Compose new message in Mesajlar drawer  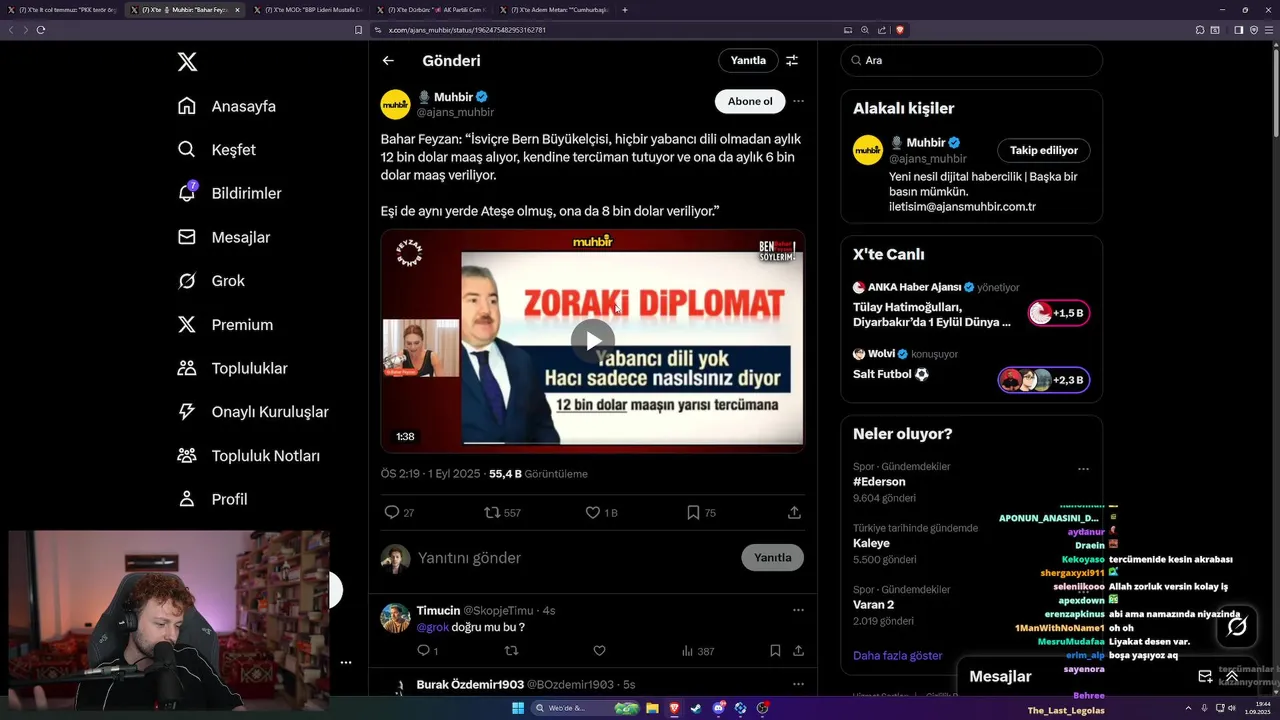pos(1205,677)
